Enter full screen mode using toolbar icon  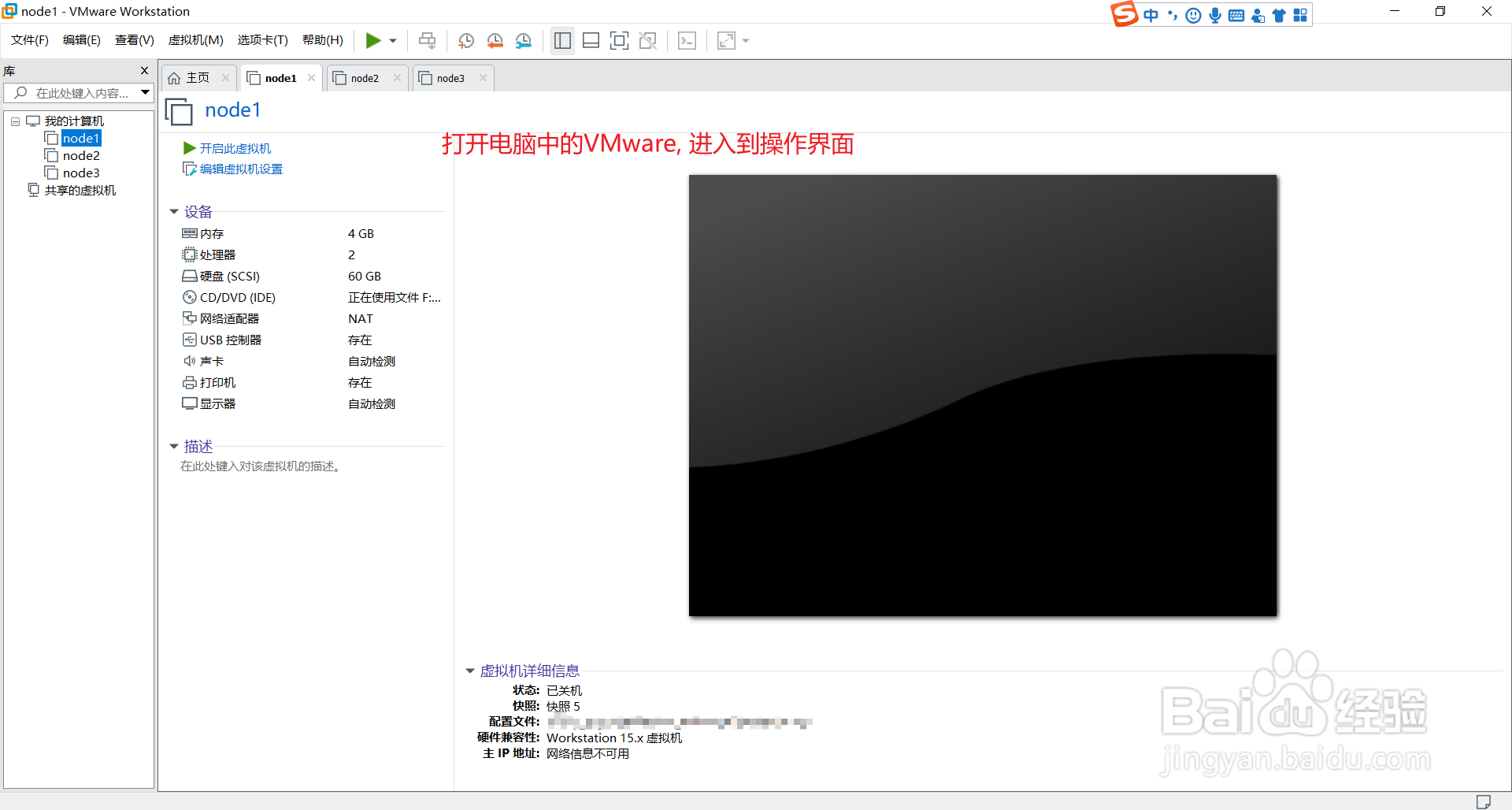click(620, 40)
